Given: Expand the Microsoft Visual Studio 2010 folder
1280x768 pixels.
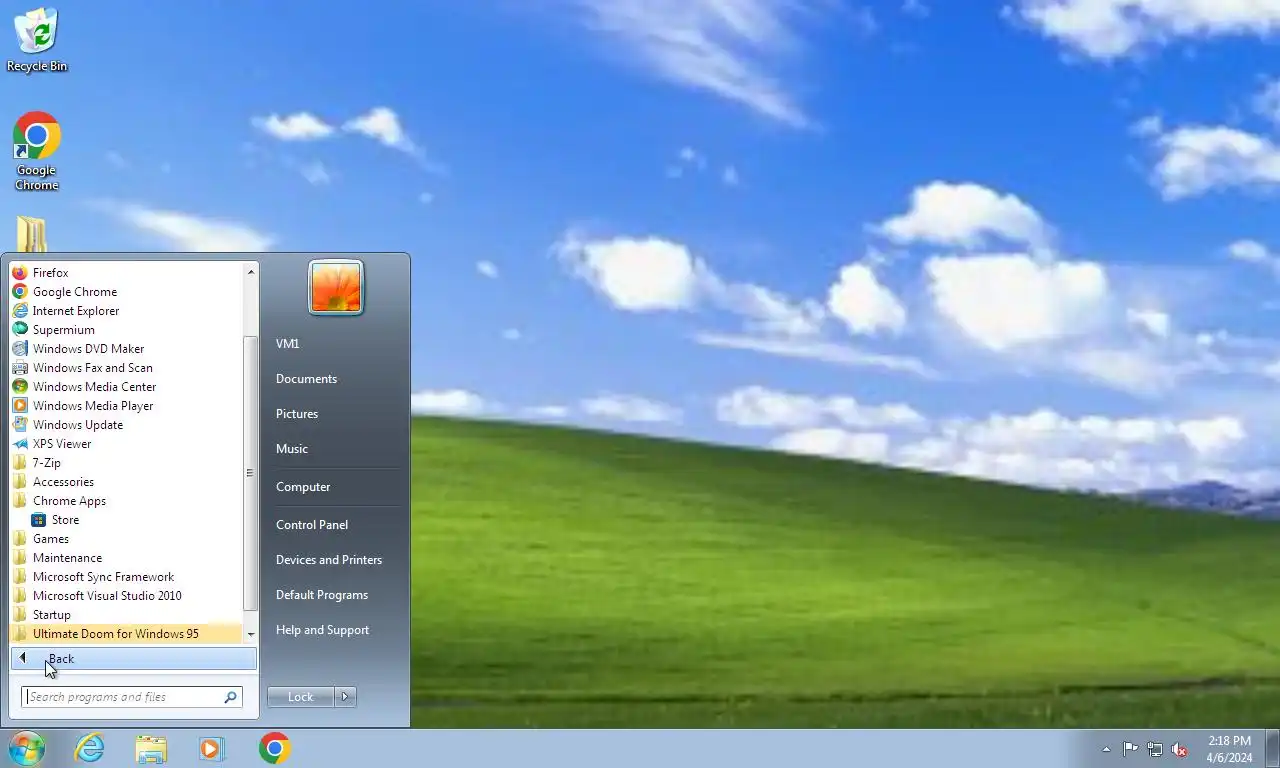Looking at the screenshot, I should click(x=126, y=595).
